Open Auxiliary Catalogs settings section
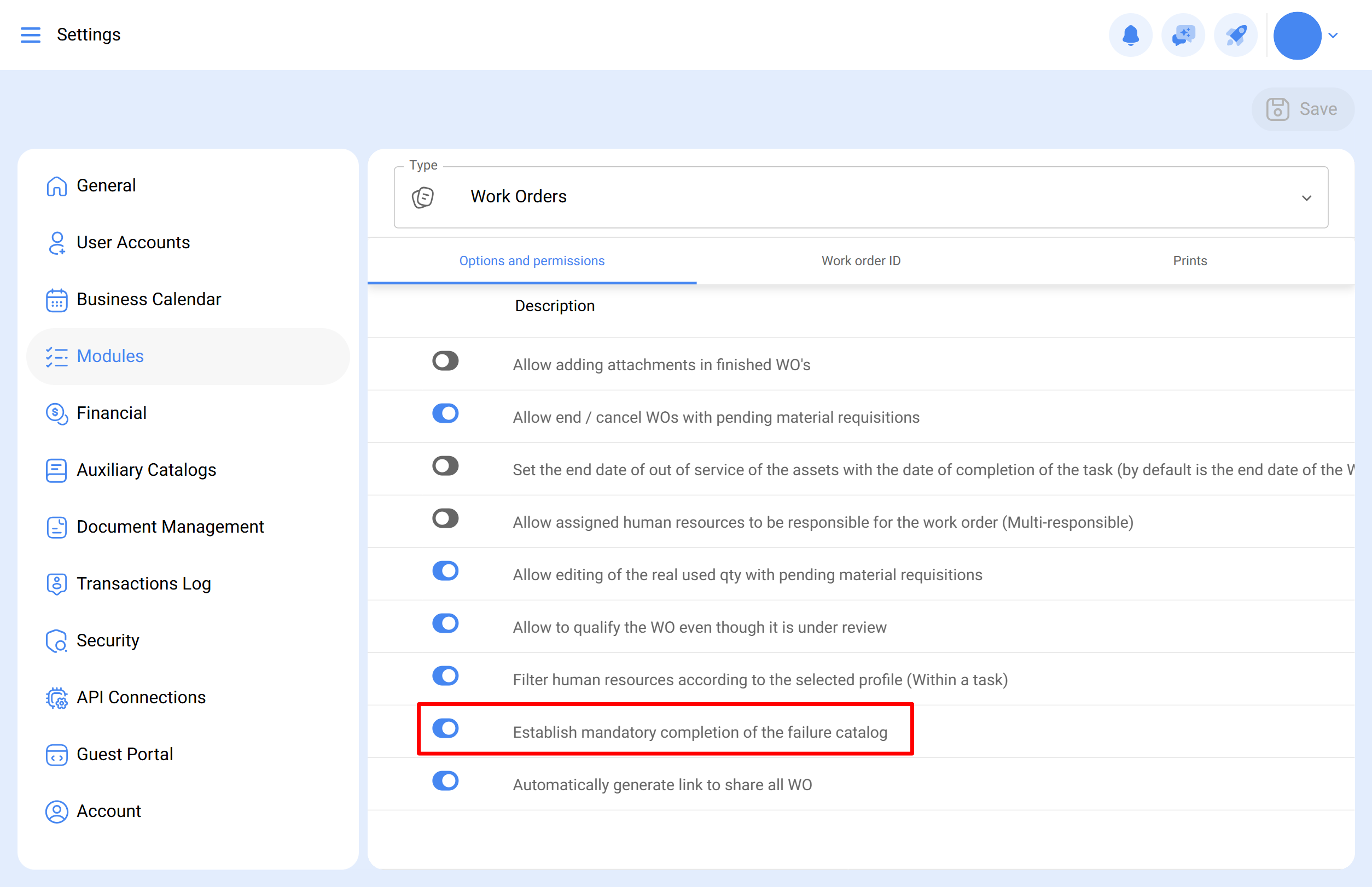This screenshot has height=887, width=1372. click(147, 470)
